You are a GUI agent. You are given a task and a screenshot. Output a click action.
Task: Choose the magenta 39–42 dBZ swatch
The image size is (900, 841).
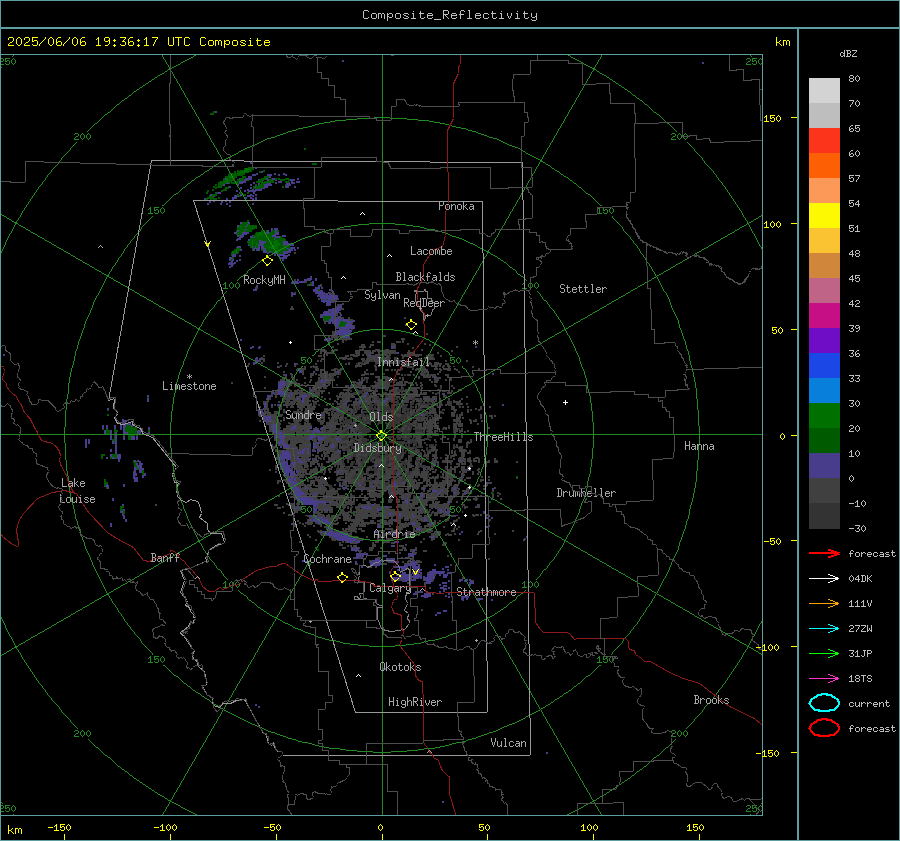click(824, 316)
